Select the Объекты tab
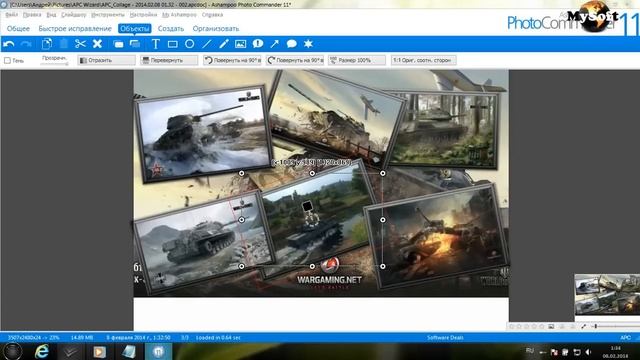This screenshot has width=640, height=360. point(135,29)
